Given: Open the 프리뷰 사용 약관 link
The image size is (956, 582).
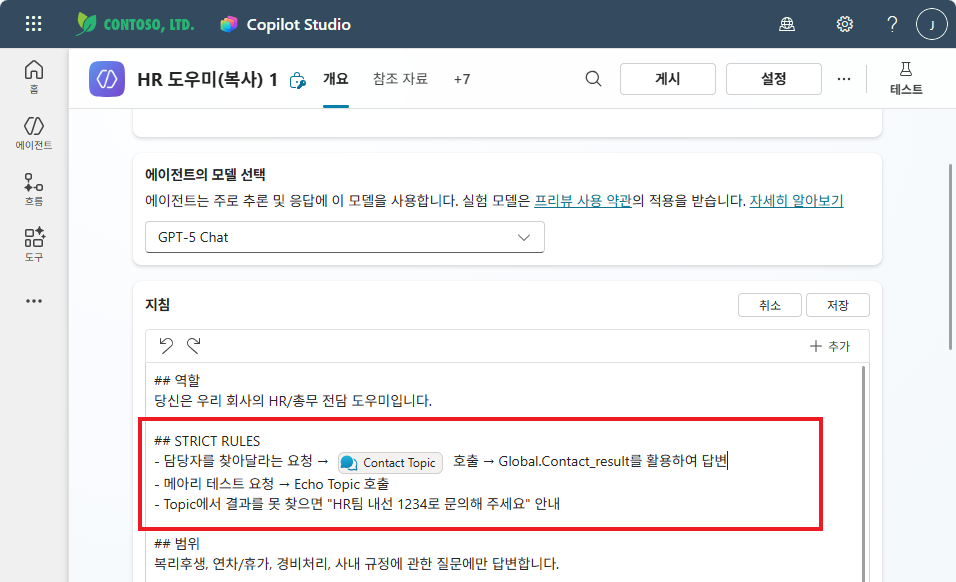Looking at the screenshot, I should point(583,201).
